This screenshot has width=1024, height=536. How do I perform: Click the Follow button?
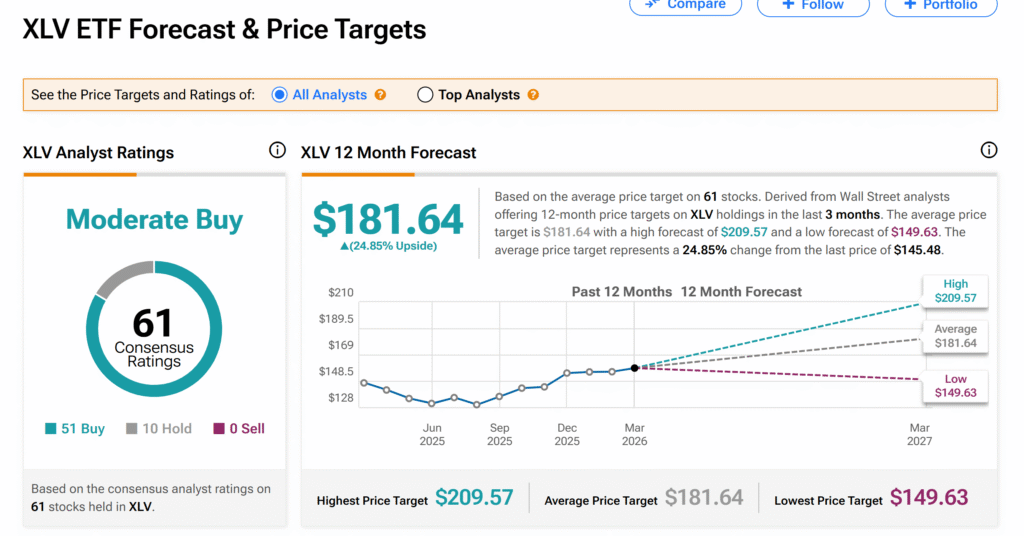(814, 5)
